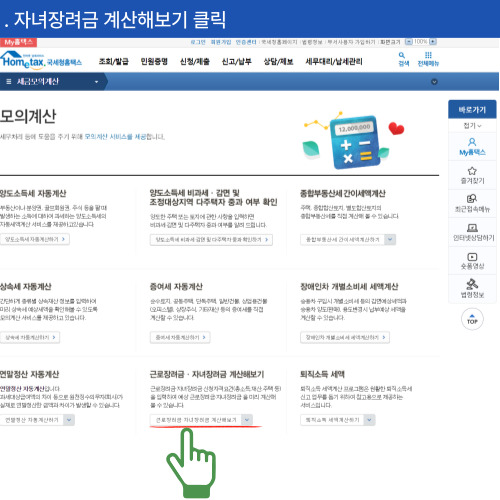This screenshot has width=500, height=500.
Task: Click the 100% zoom level value
Action: [x=421, y=42]
